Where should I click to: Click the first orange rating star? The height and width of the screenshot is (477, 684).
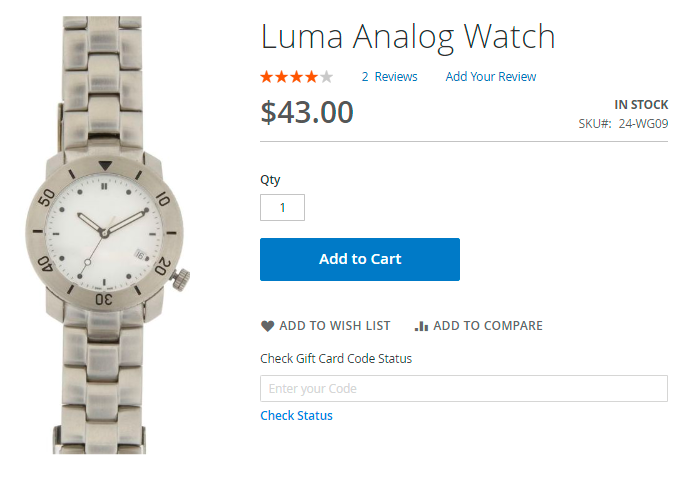267,77
